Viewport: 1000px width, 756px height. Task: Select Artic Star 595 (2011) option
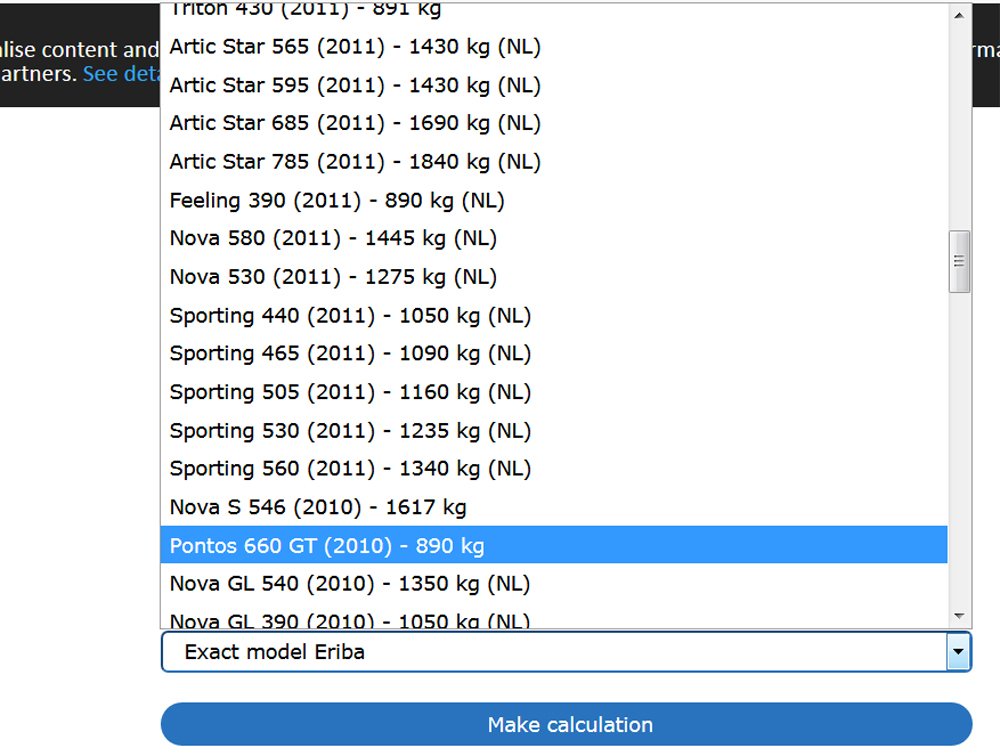coord(554,85)
